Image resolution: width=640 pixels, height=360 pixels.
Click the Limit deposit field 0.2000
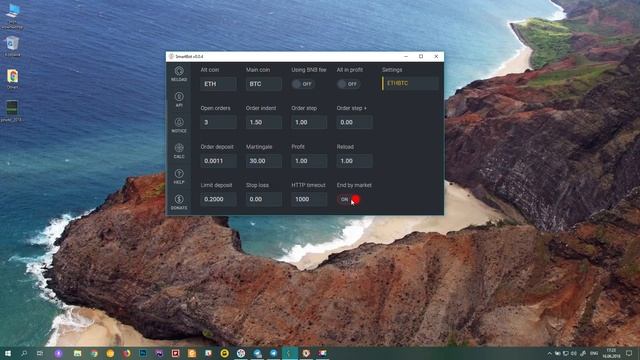click(218, 199)
